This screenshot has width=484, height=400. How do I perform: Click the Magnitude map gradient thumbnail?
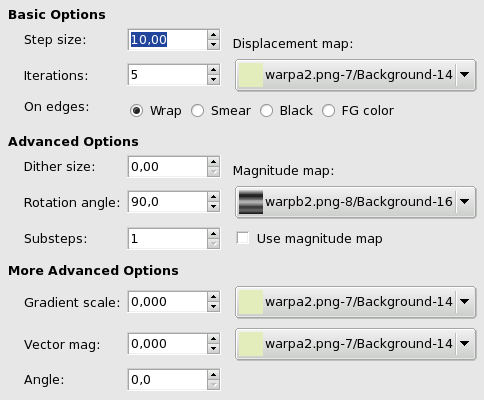click(x=251, y=202)
